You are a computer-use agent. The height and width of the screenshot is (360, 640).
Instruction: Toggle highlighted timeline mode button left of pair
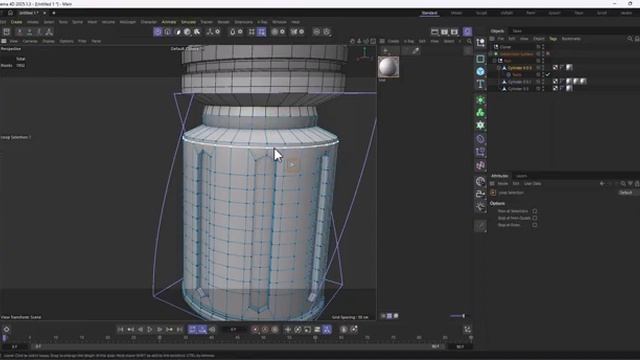coord(193,329)
